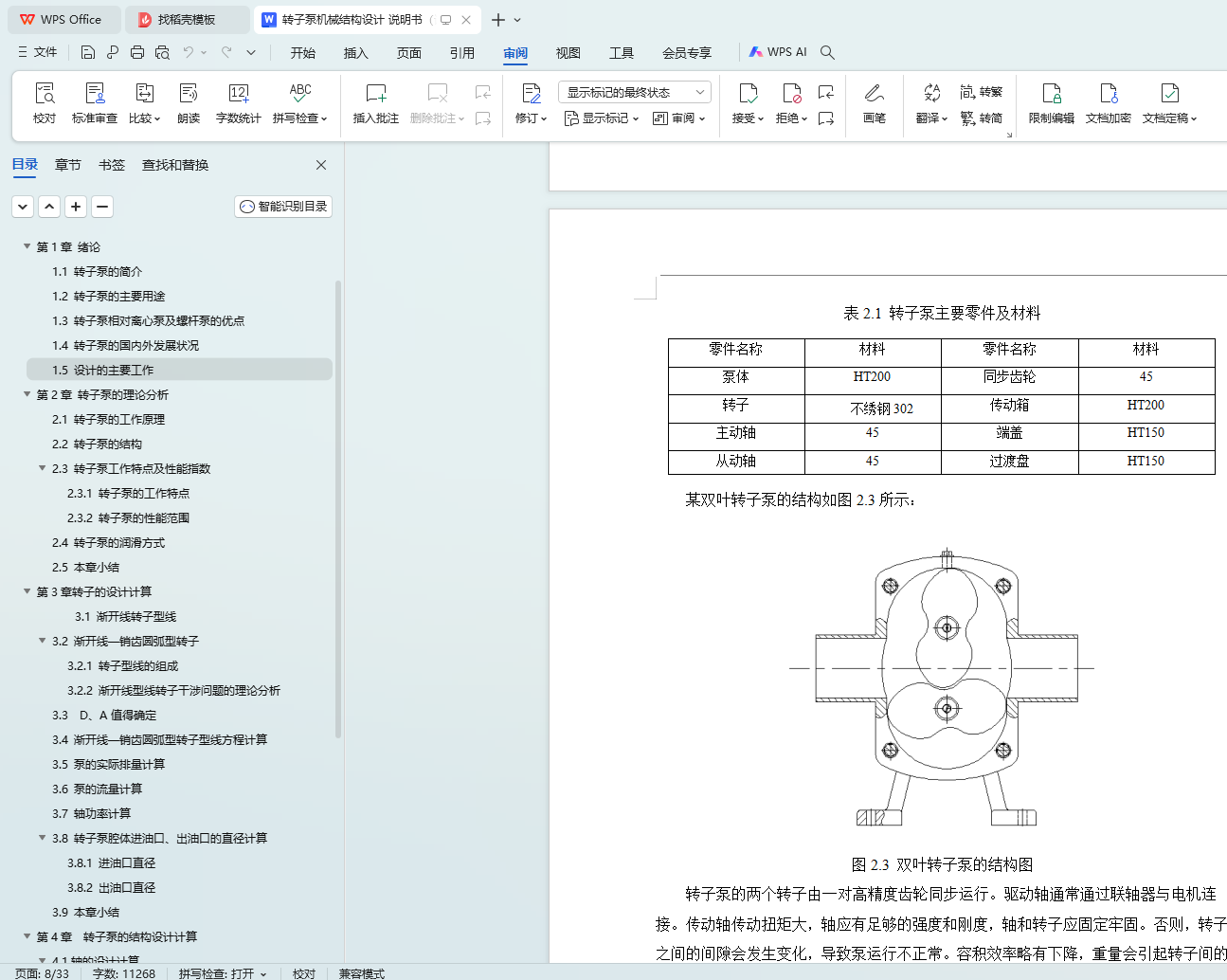
Task: Open the 会员专享 tab
Action: pyautogui.click(x=687, y=53)
